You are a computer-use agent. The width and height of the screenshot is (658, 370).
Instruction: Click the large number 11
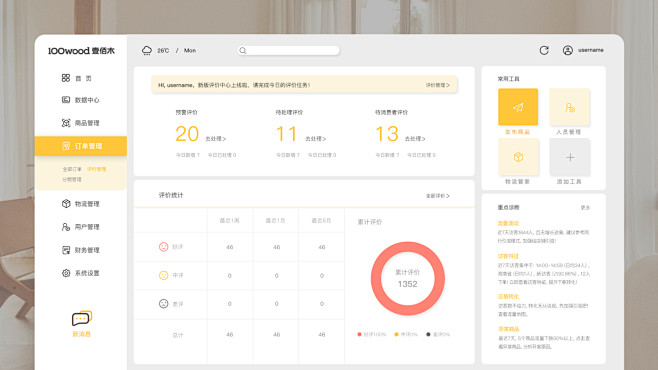point(286,134)
